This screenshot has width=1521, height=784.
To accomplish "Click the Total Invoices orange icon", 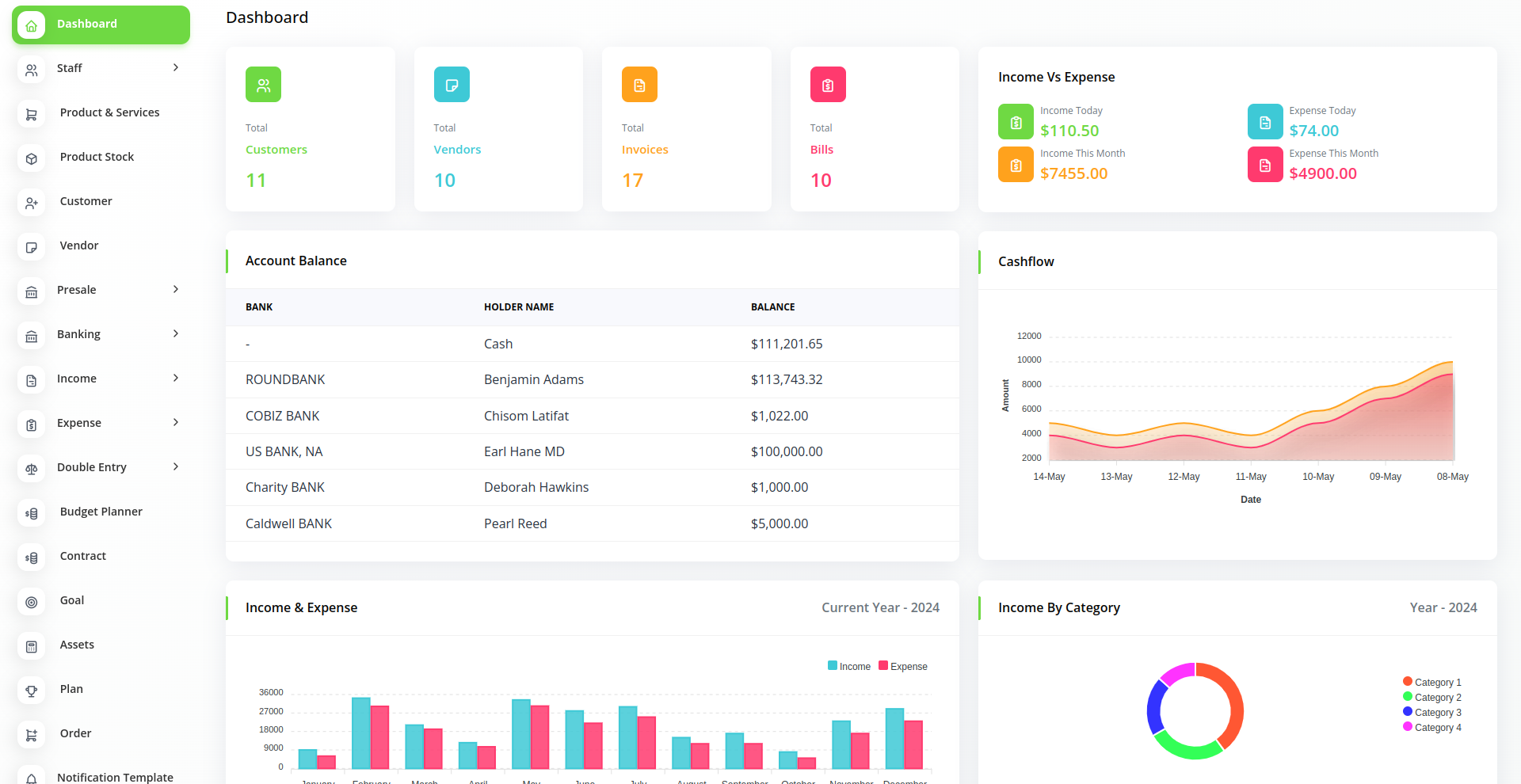I will click(639, 85).
